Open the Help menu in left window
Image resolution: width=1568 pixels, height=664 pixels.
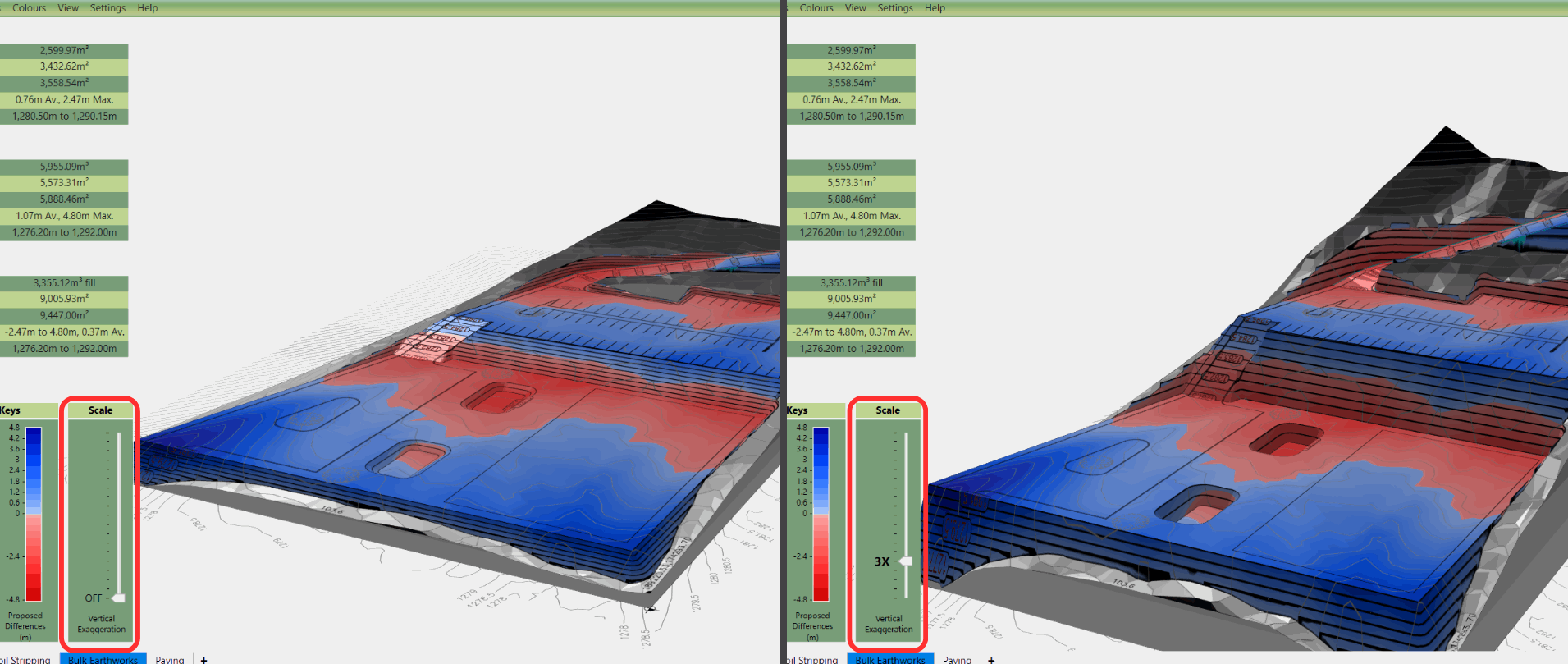click(x=148, y=8)
